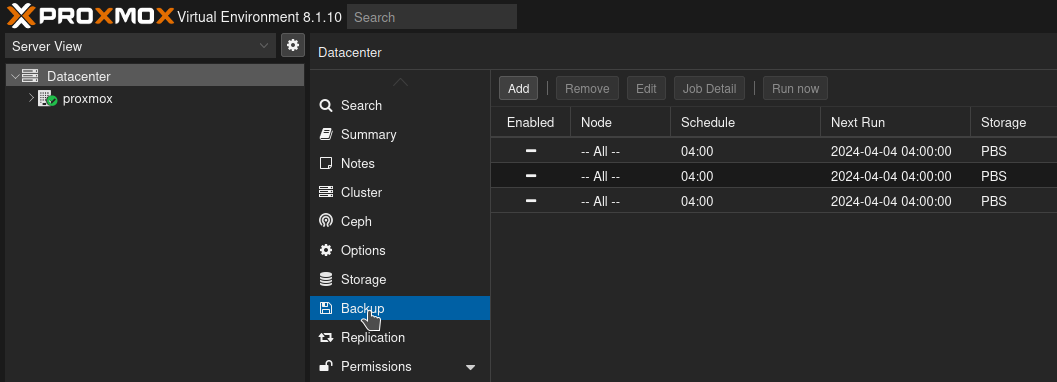
Task: Click the Storage database icon
Action: pyautogui.click(x=326, y=279)
